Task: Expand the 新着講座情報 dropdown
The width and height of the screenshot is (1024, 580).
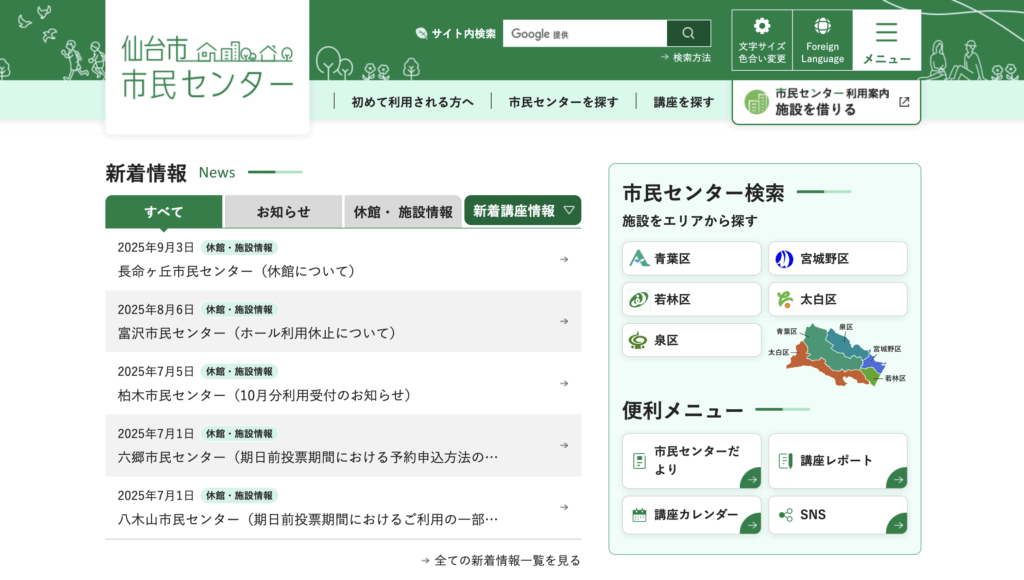Action: coord(522,211)
